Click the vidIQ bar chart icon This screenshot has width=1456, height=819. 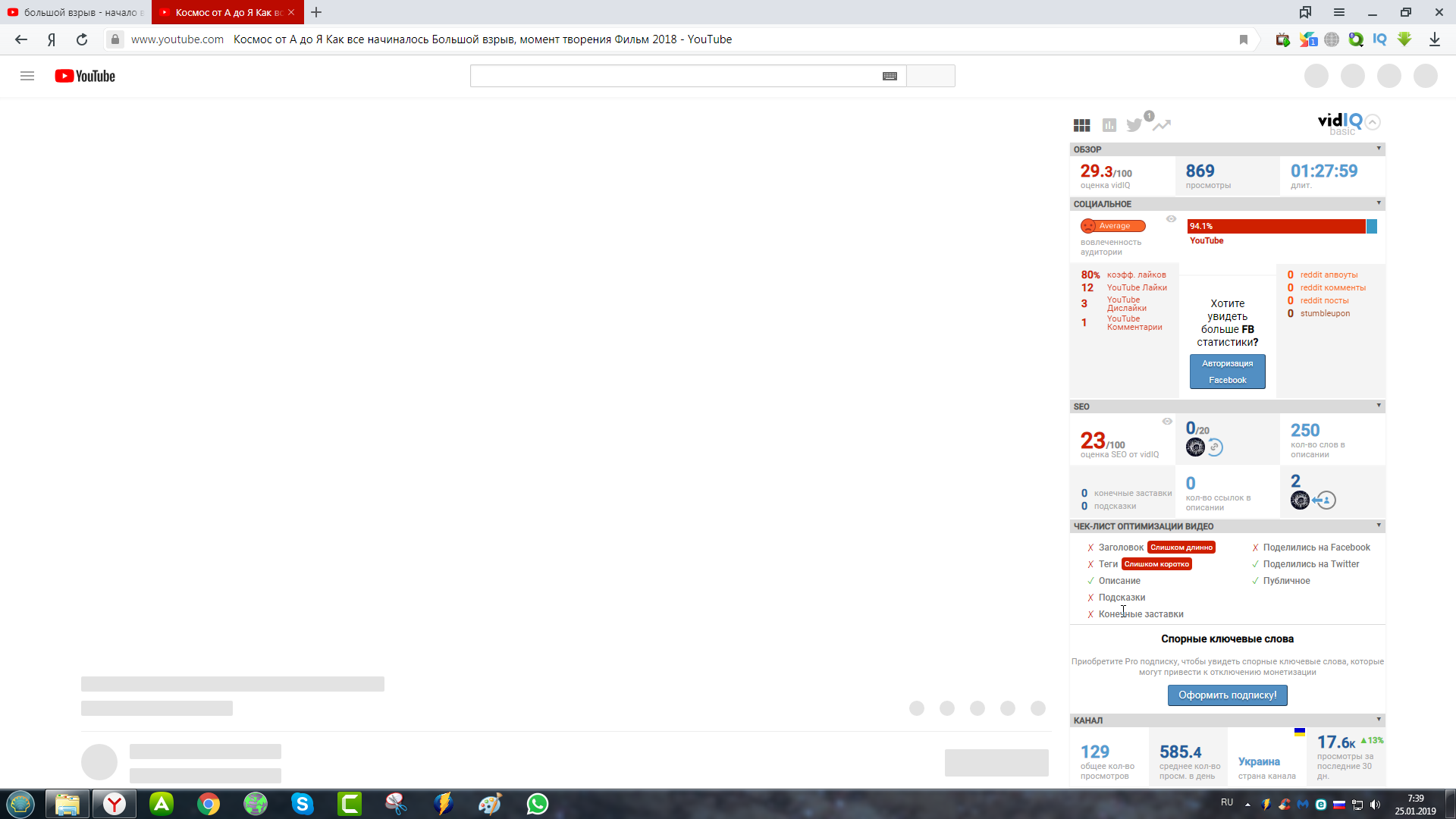pyautogui.click(x=1108, y=124)
